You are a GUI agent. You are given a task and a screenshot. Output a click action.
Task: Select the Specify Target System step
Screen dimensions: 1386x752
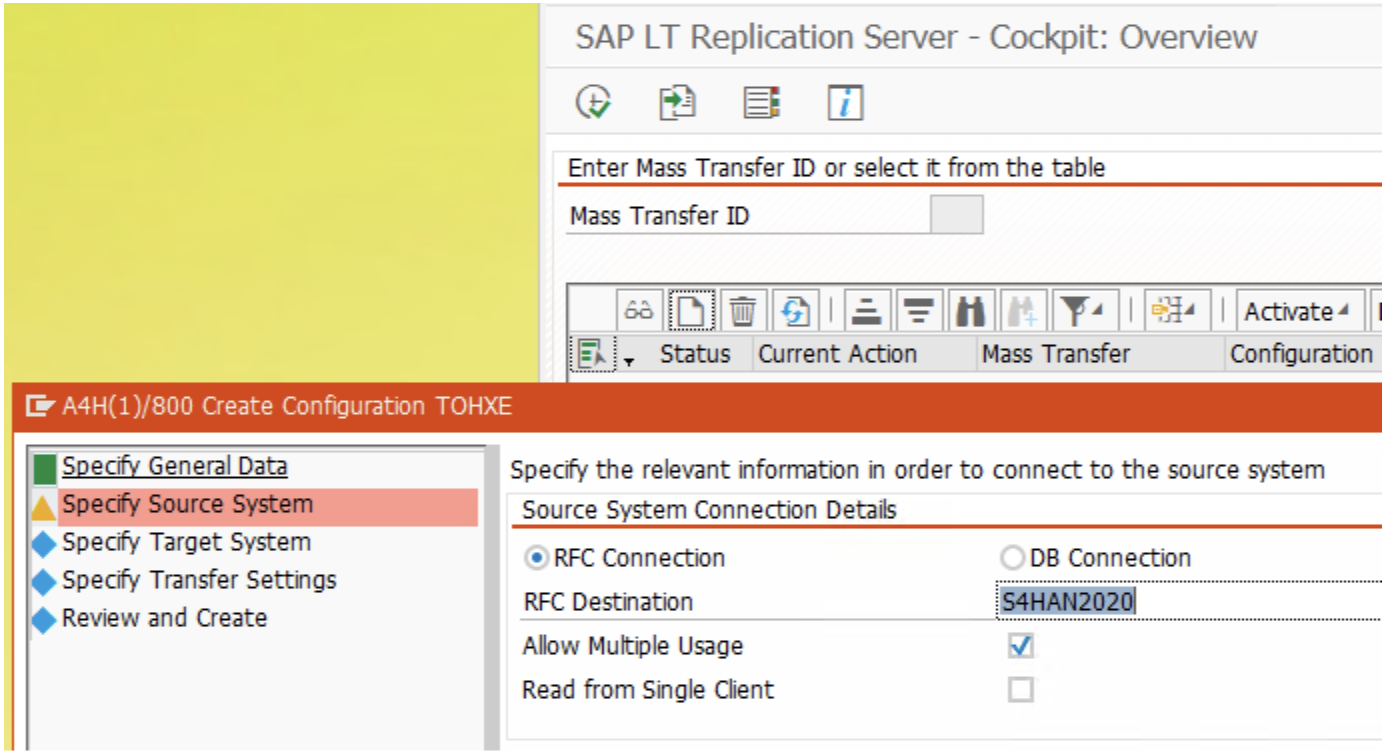coord(186,542)
